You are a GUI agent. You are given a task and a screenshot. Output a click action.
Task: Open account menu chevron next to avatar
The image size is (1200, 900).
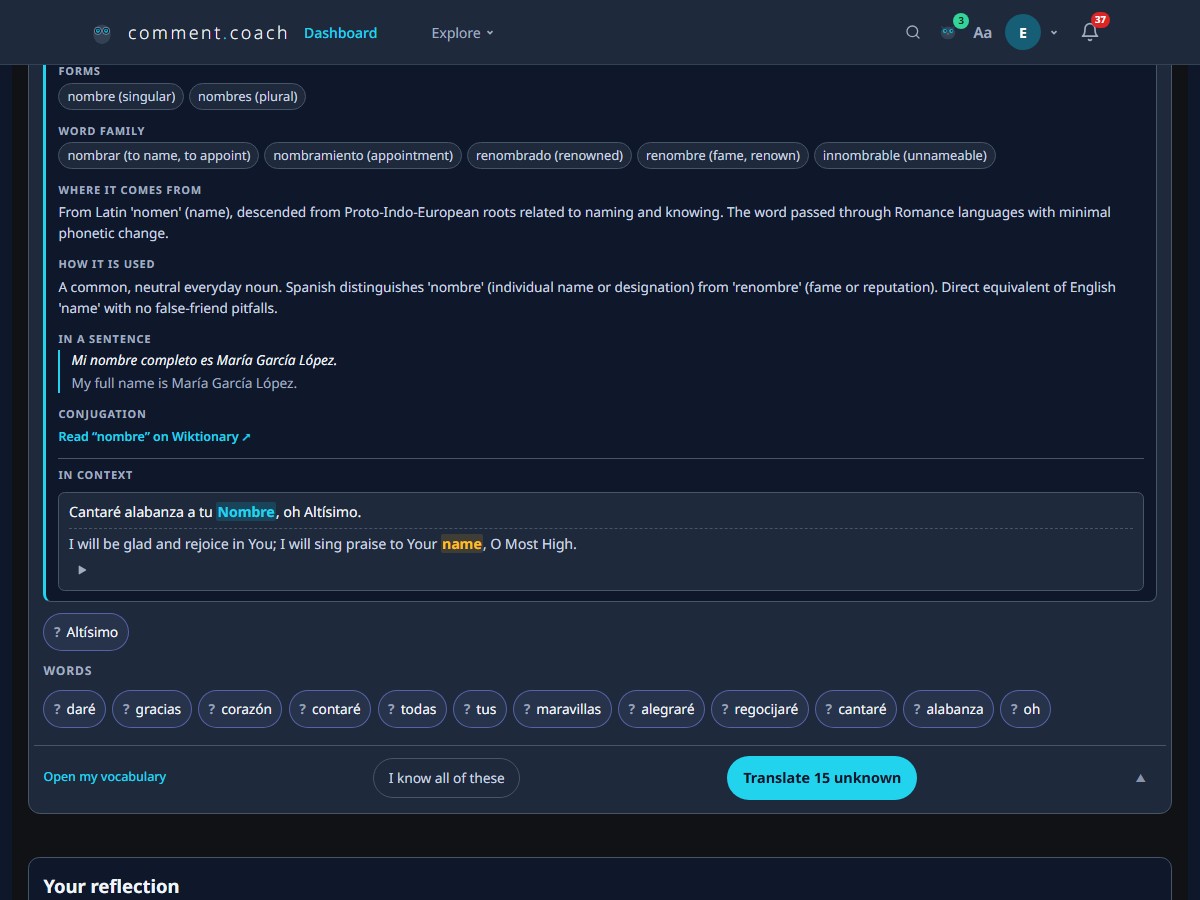[1054, 33]
